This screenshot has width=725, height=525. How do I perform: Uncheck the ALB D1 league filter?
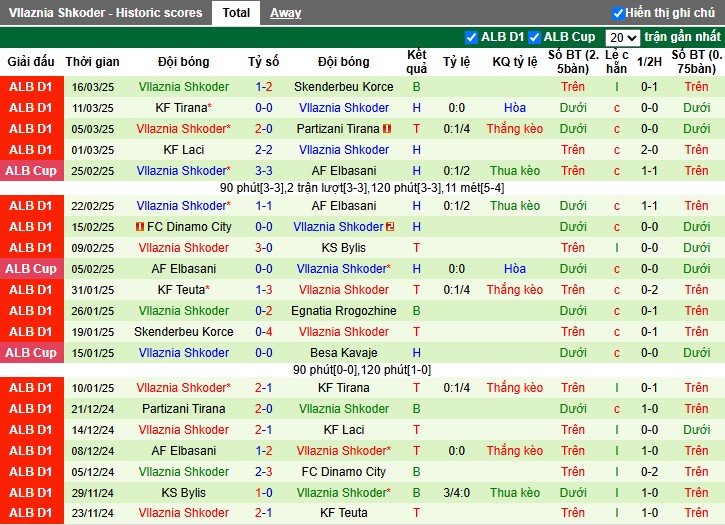click(471, 37)
